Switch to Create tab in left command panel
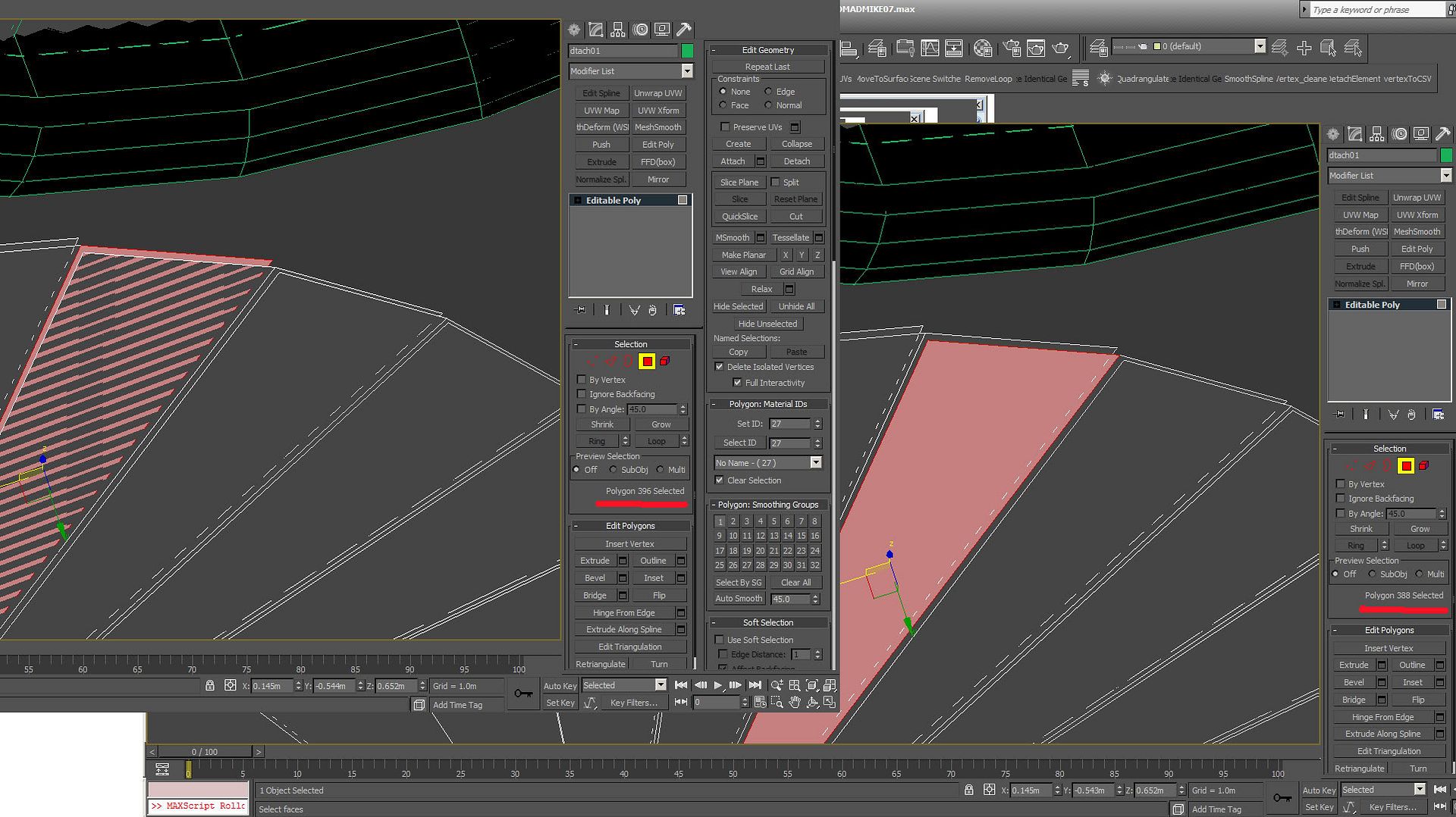The width and height of the screenshot is (1456, 817). point(574,30)
